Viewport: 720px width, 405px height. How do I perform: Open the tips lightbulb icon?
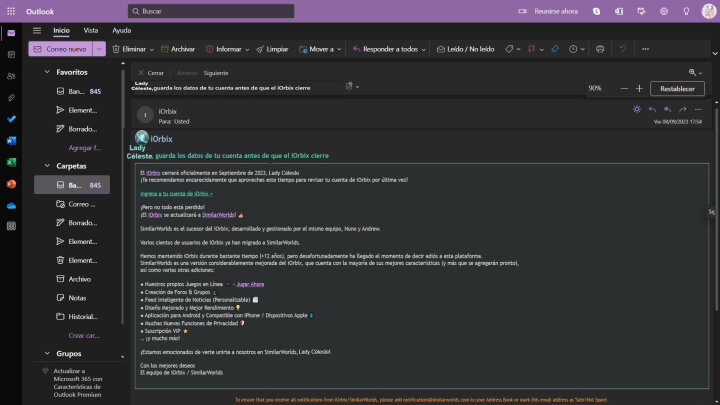(686, 11)
